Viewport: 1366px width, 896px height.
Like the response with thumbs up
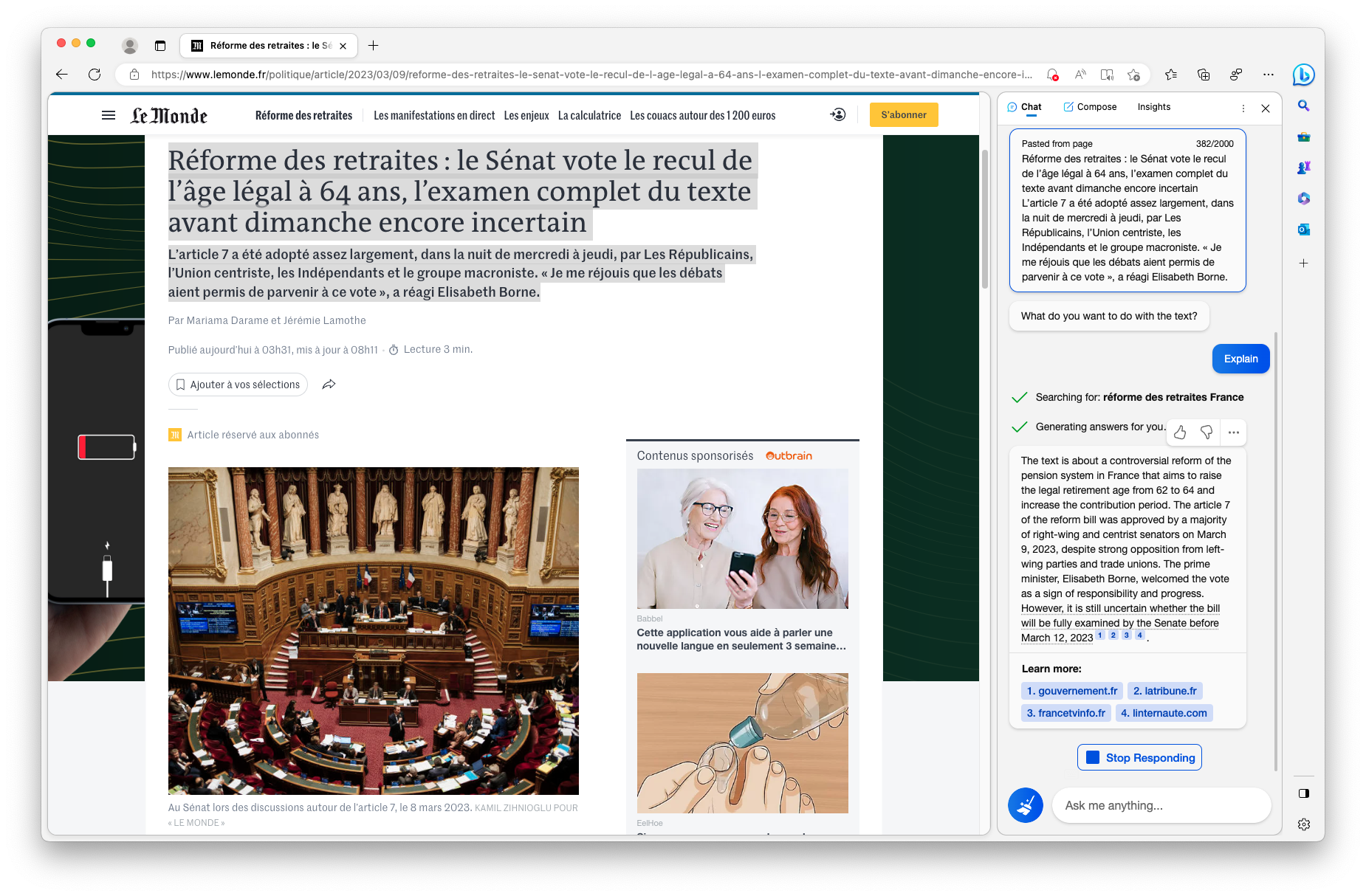(1180, 433)
